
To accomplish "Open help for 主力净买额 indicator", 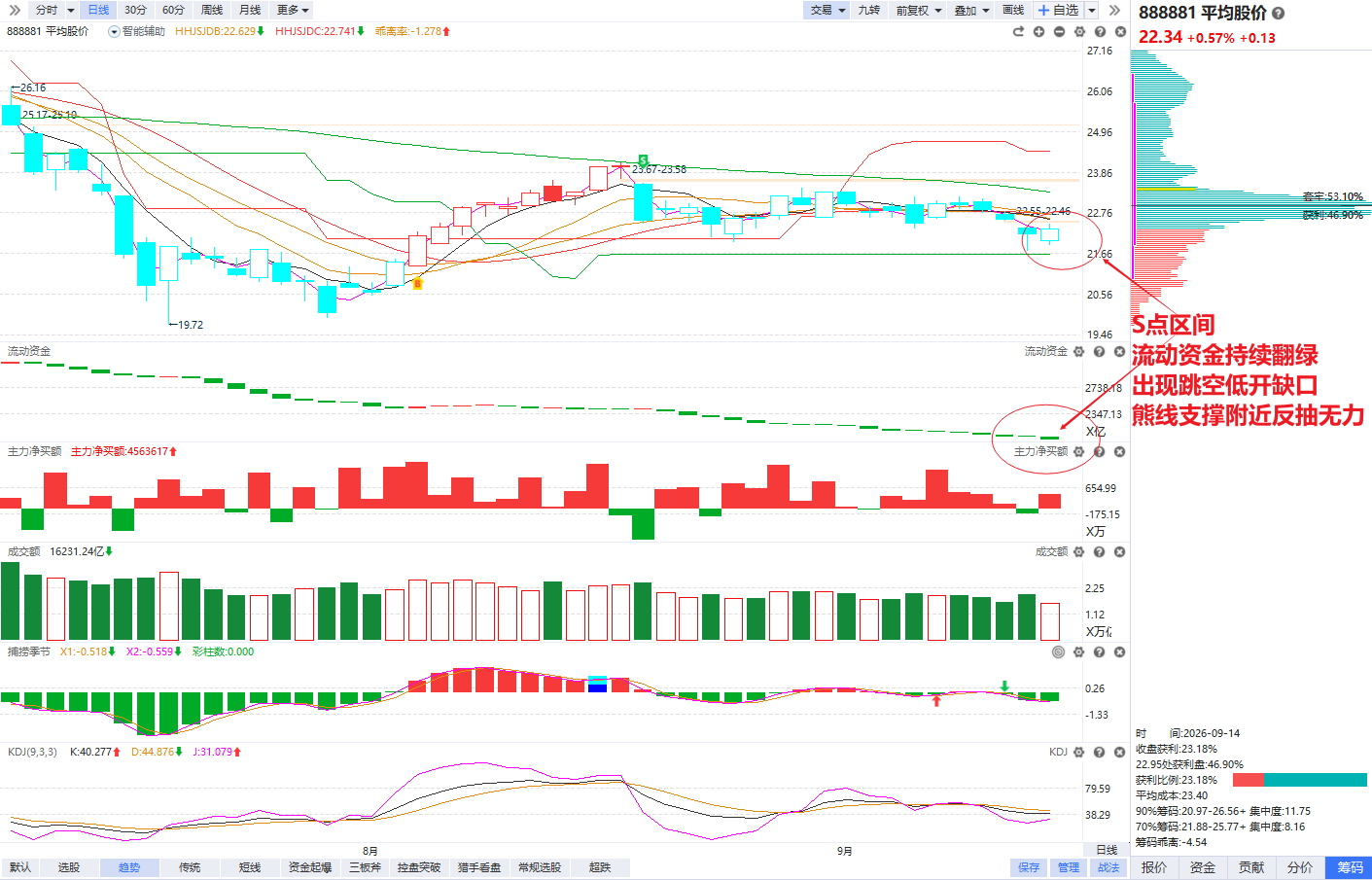I will pyautogui.click(x=1099, y=452).
